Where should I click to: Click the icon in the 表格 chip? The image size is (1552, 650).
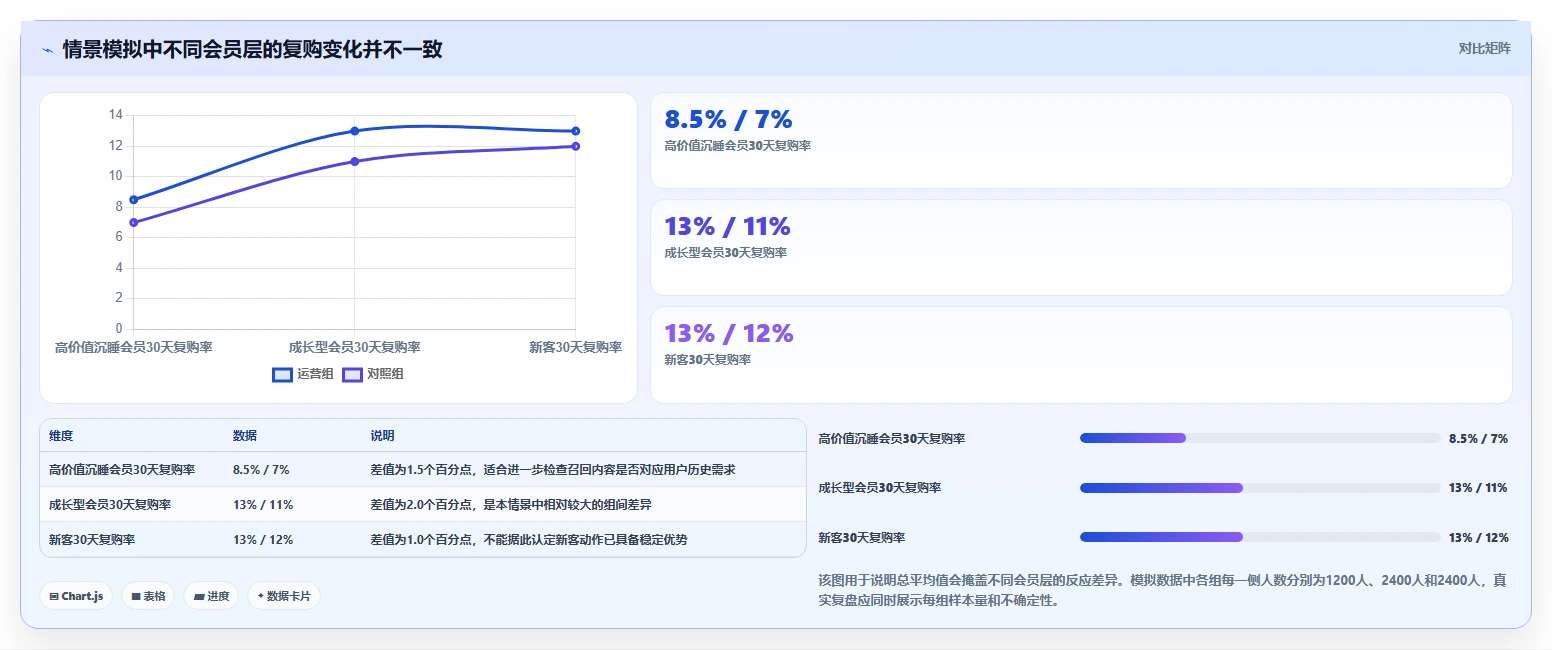(x=136, y=597)
